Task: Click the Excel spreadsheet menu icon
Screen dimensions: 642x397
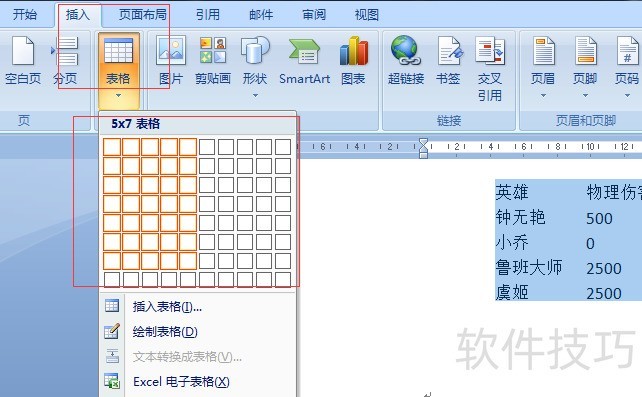Action: pos(112,381)
